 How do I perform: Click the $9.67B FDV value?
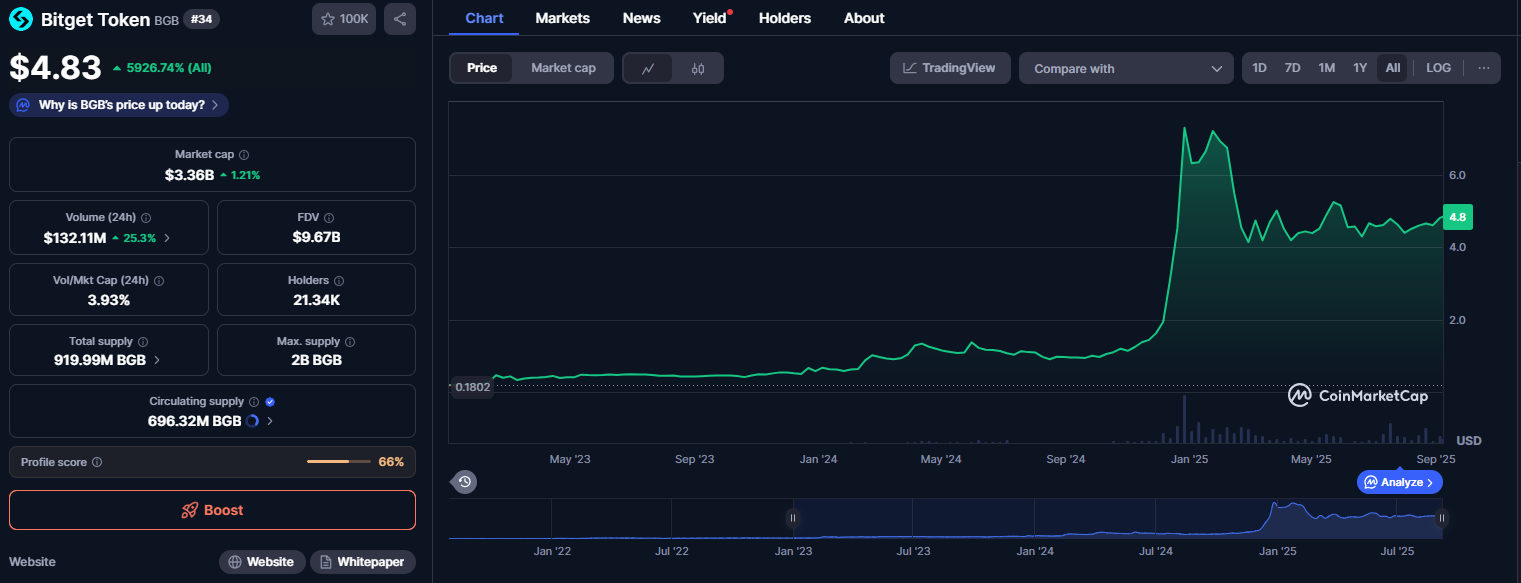coord(316,237)
